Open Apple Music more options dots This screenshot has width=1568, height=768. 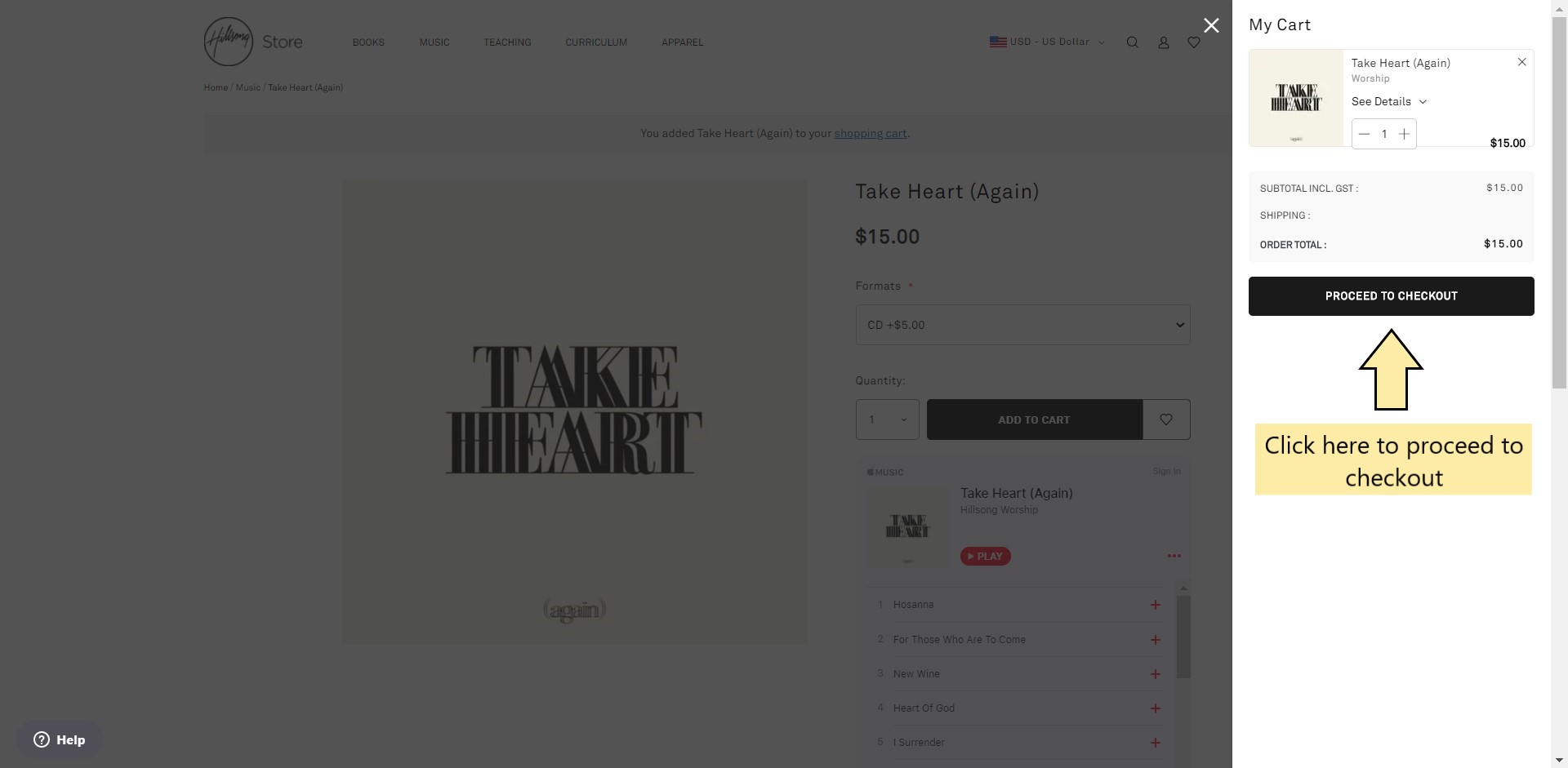[x=1174, y=556]
